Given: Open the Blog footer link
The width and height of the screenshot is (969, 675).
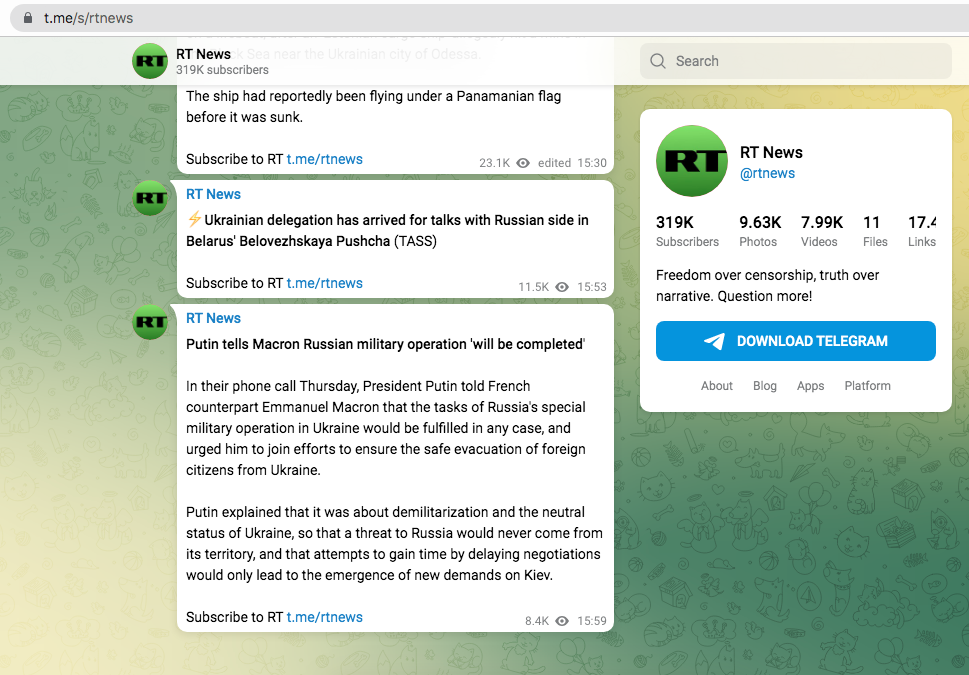Looking at the screenshot, I should (764, 386).
